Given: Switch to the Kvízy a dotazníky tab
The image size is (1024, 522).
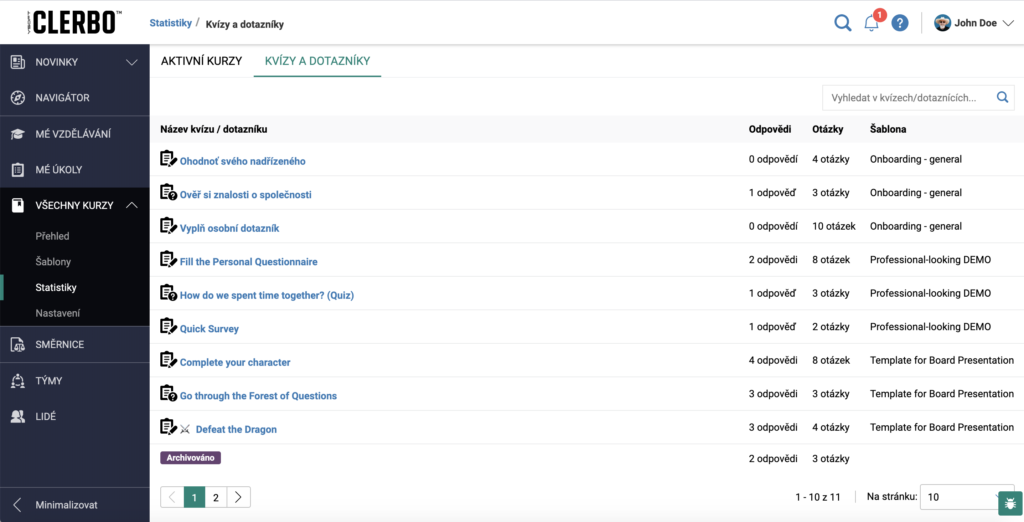Looking at the screenshot, I should click(317, 61).
